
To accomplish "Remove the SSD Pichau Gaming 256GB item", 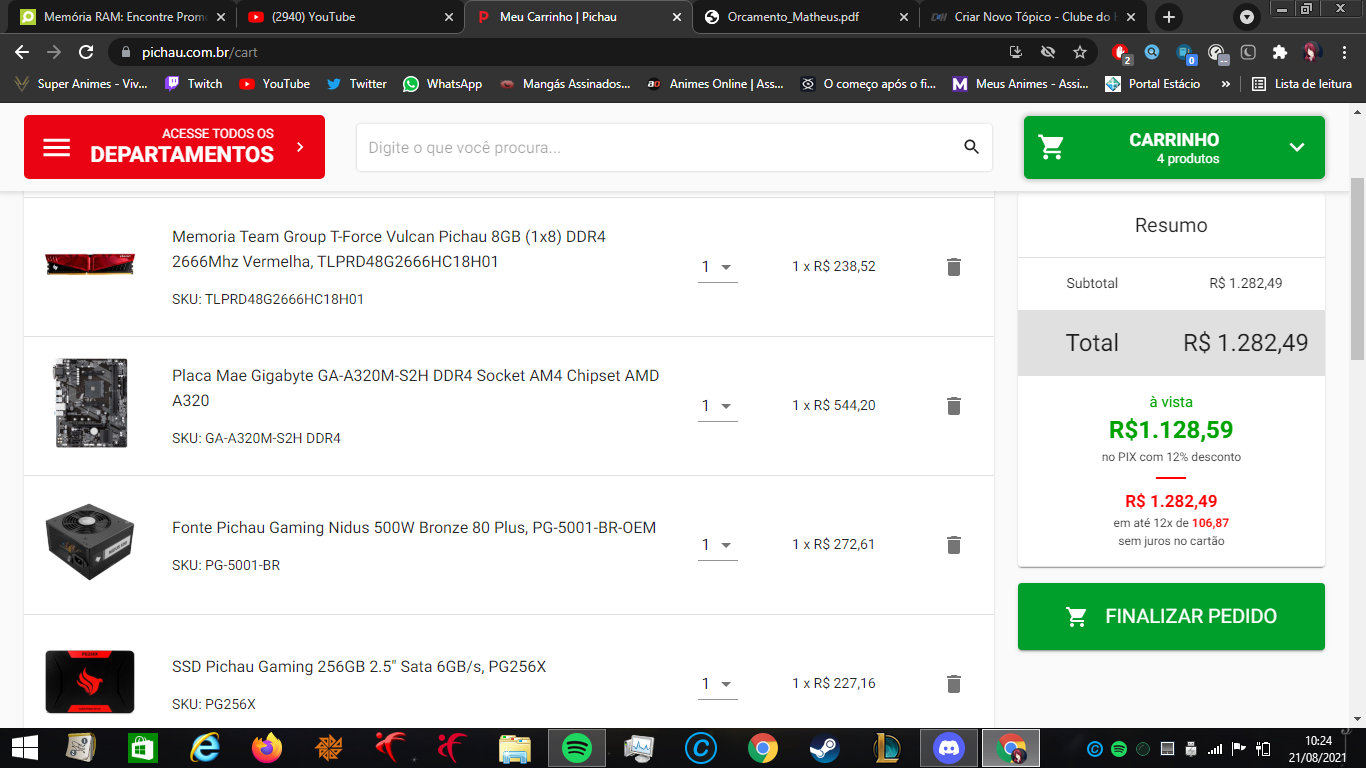I will tap(954, 684).
